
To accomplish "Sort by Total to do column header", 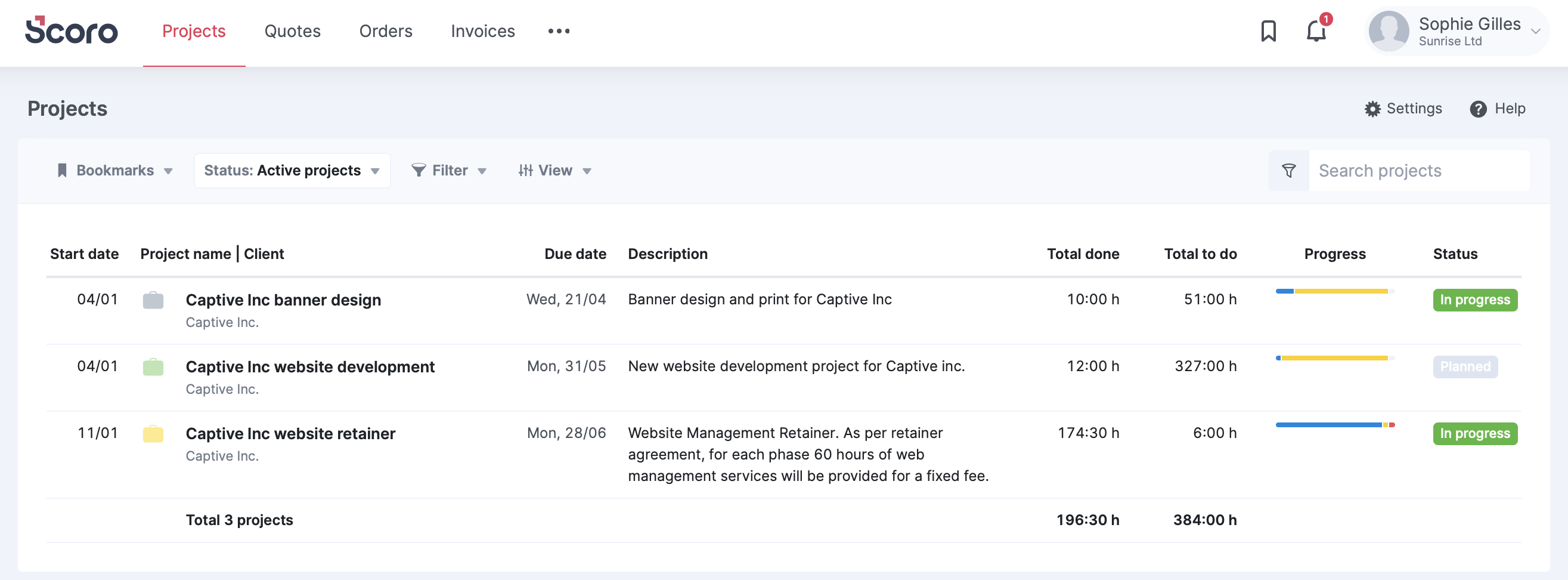I will 1200,254.
